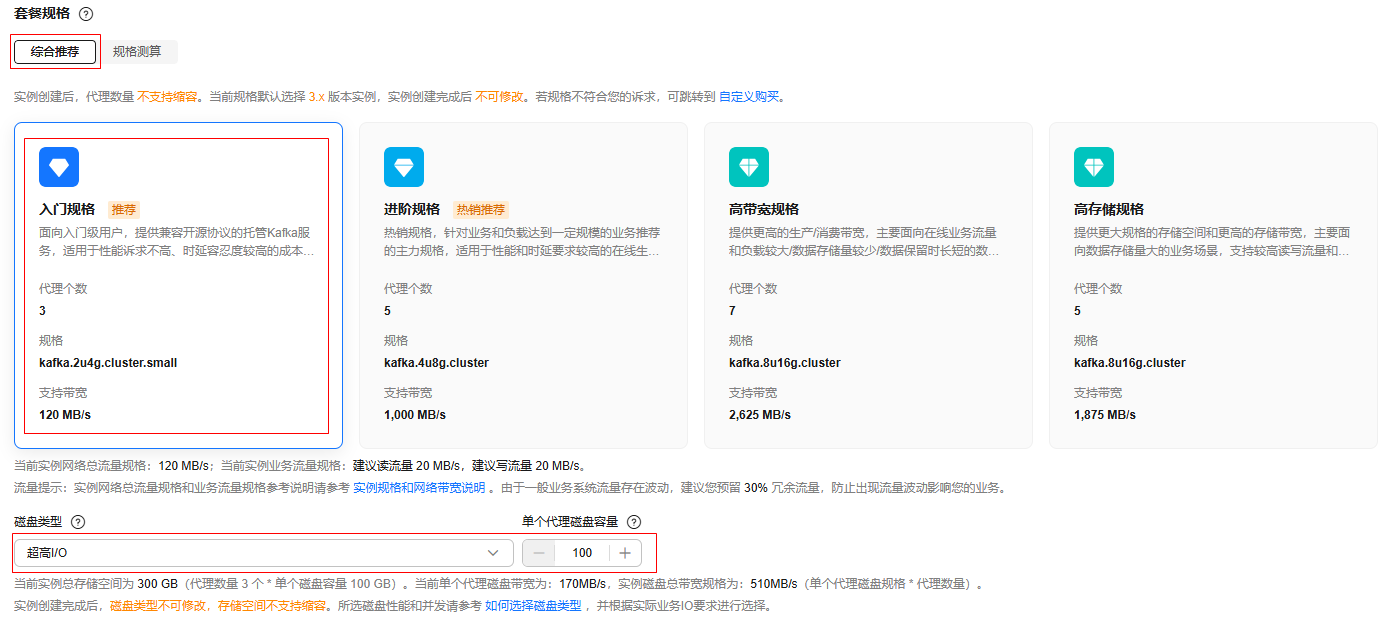Viewport: 1397px width, 628px height.
Task: Select the 综合推荐 tab
Action: [x=55, y=52]
